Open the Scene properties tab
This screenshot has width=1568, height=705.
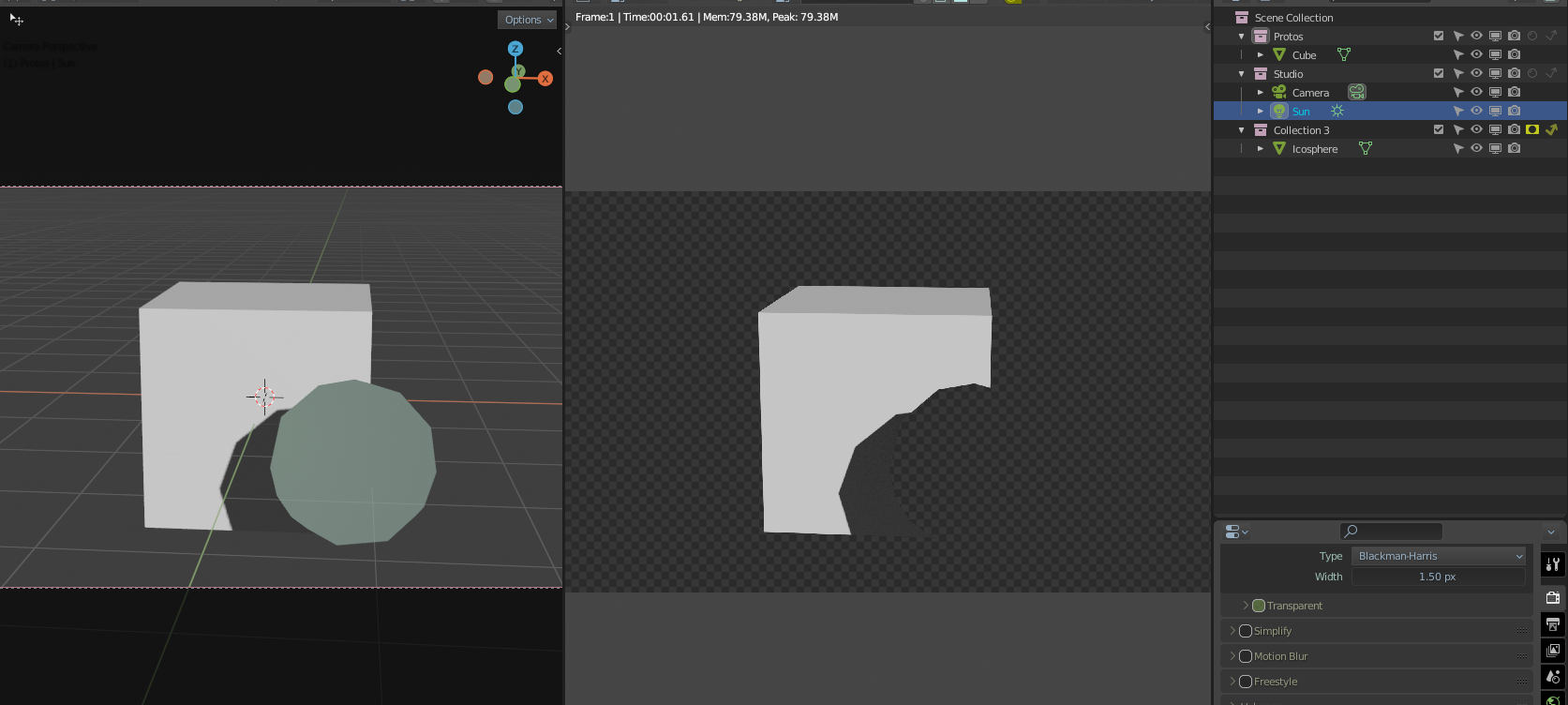coord(1552,676)
